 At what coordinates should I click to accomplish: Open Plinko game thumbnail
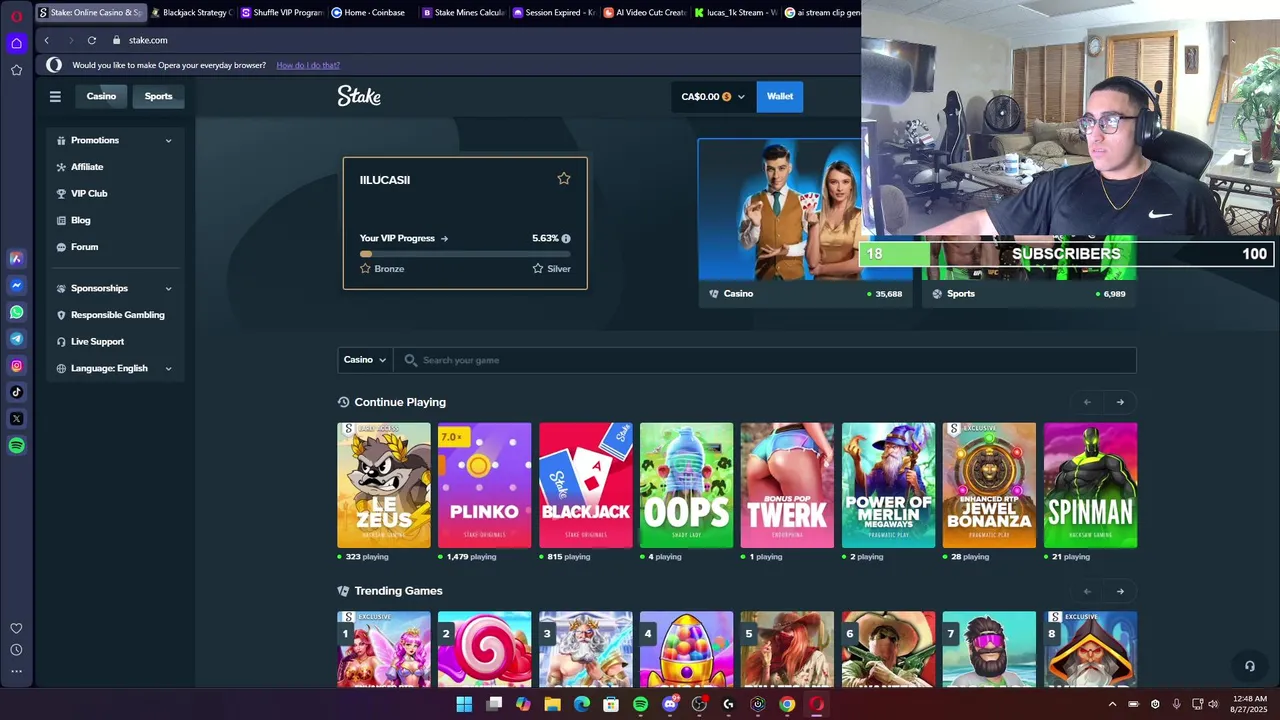485,485
